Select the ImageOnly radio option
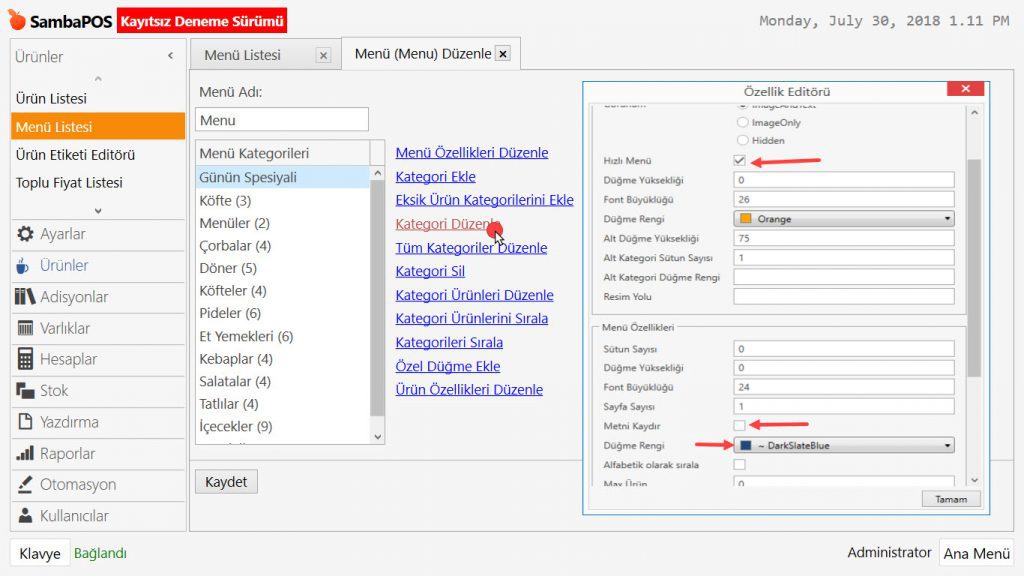1024x576 pixels. pos(742,123)
